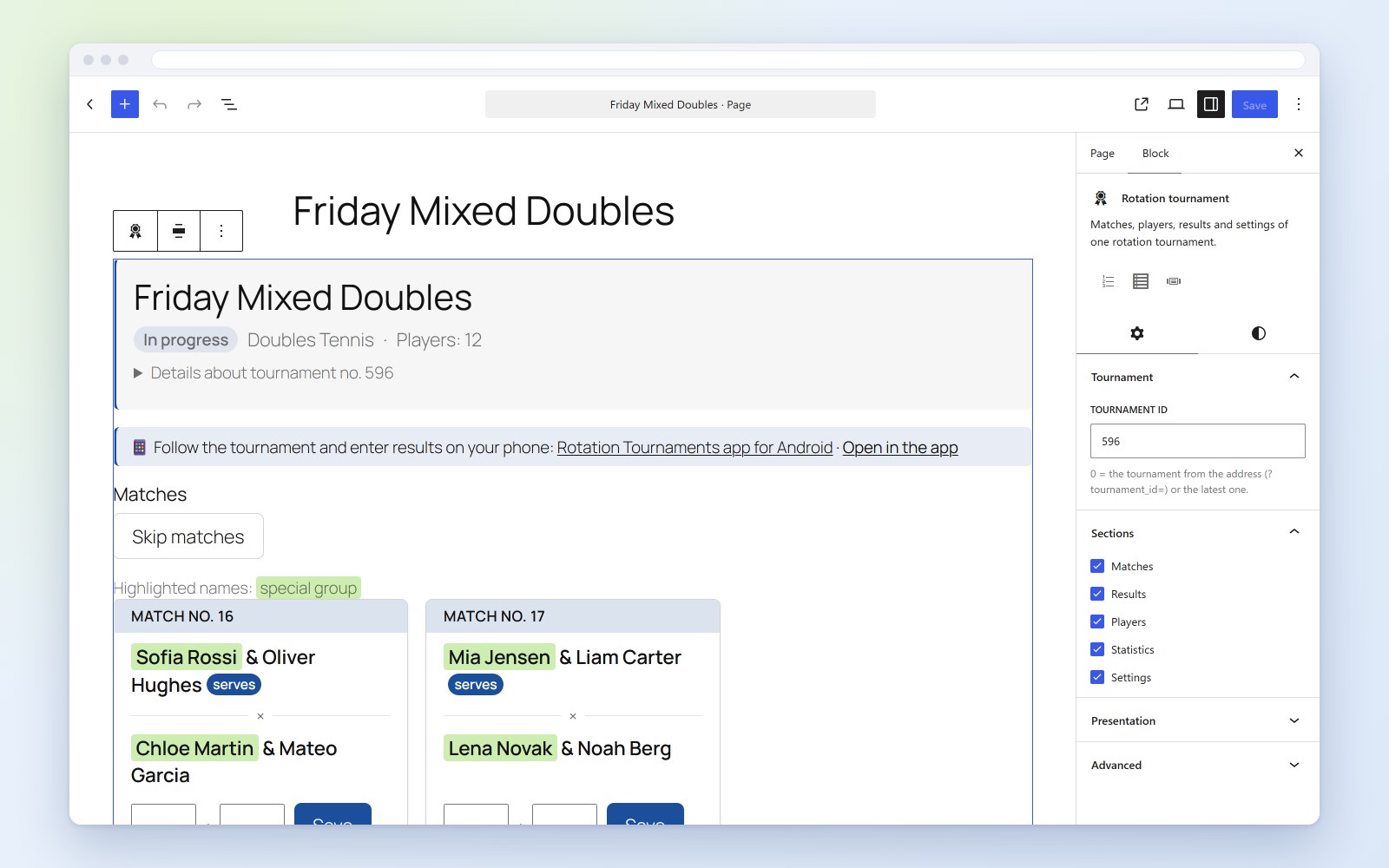
Task: Uncheck the Matches section checkbox
Action: [1097, 566]
